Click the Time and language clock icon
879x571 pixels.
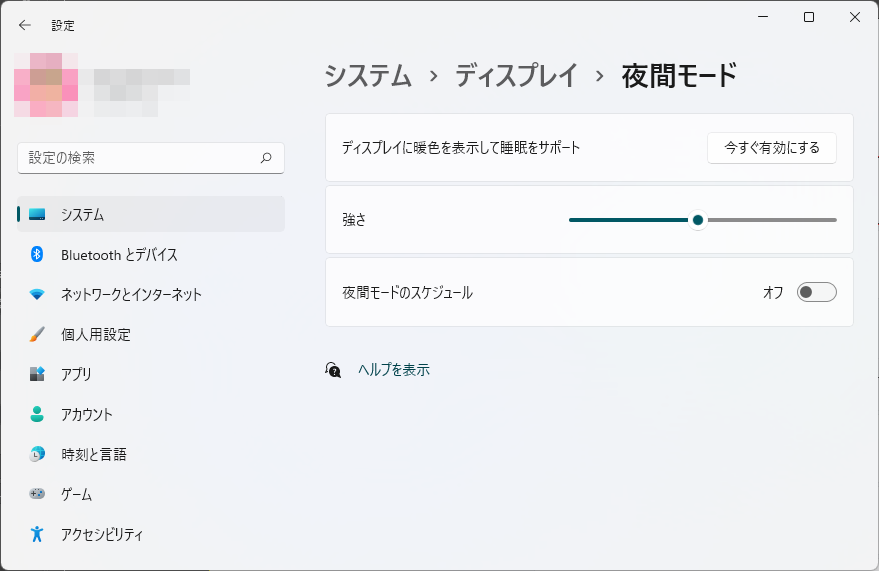pyautogui.click(x=37, y=454)
